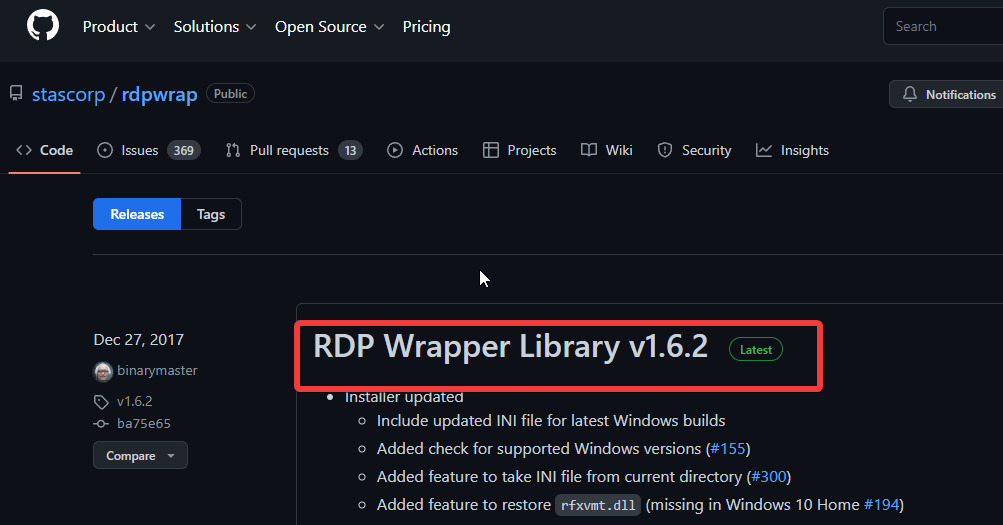Image resolution: width=1003 pixels, height=525 pixels.
Task: Click the Code tab brackets icon
Action: 24,150
